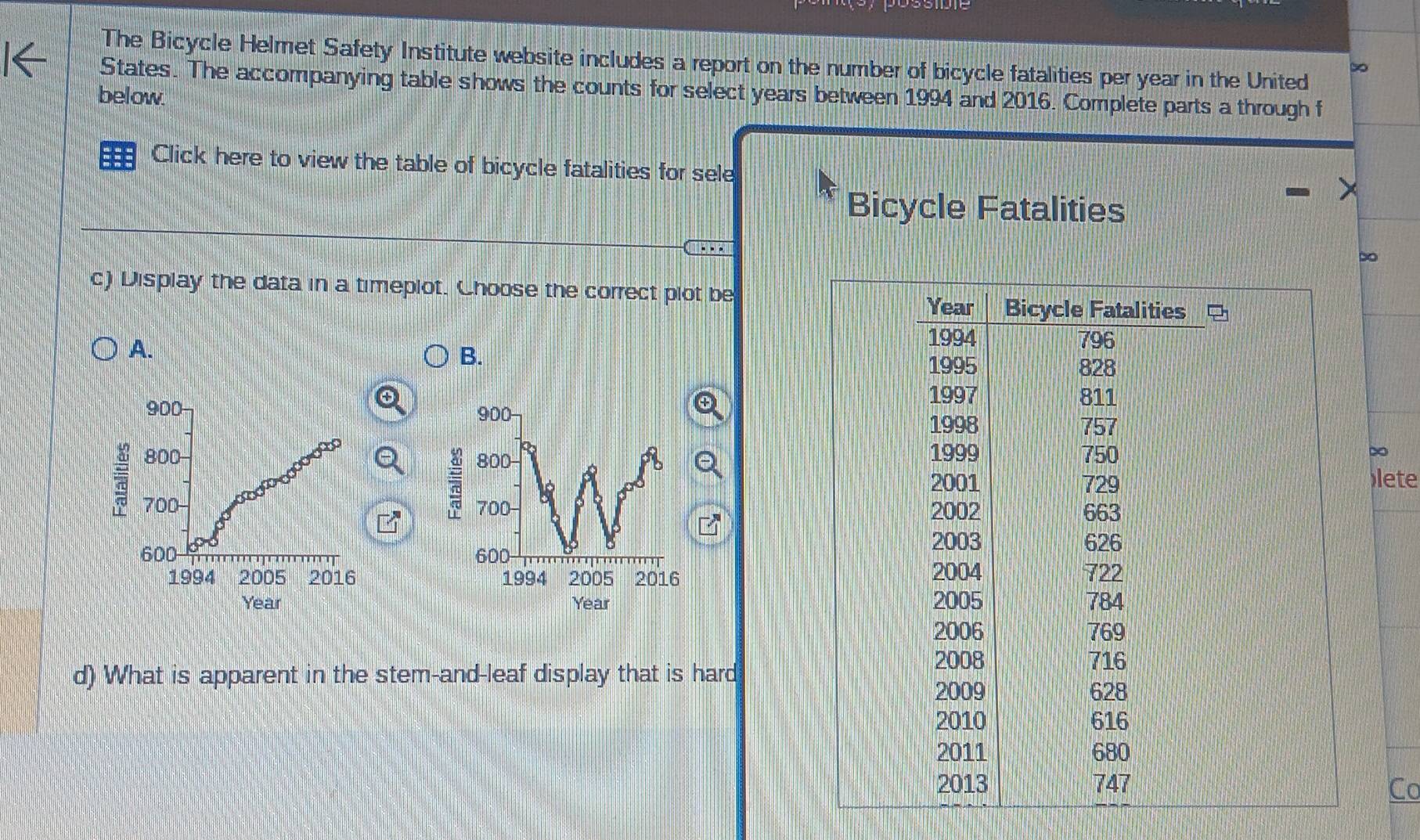Image resolution: width=1420 pixels, height=840 pixels.
Task: Click the Bicycle Fatalities popup title
Action: (x=986, y=208)
